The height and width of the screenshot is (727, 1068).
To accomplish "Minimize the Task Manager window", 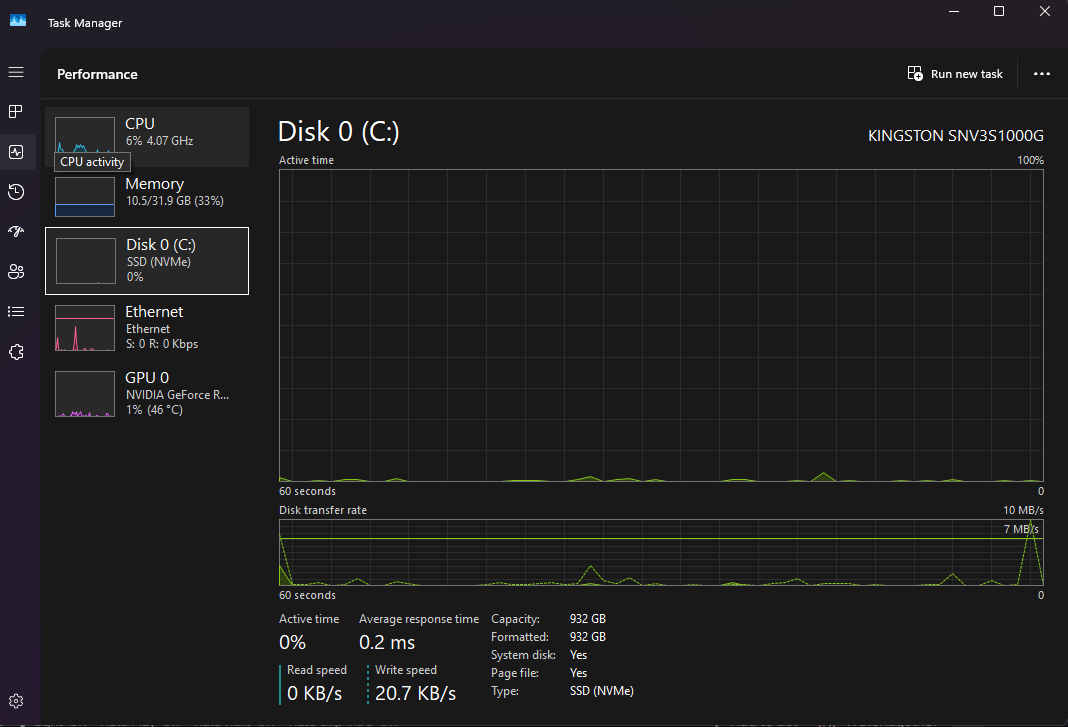I will [954, 12].
